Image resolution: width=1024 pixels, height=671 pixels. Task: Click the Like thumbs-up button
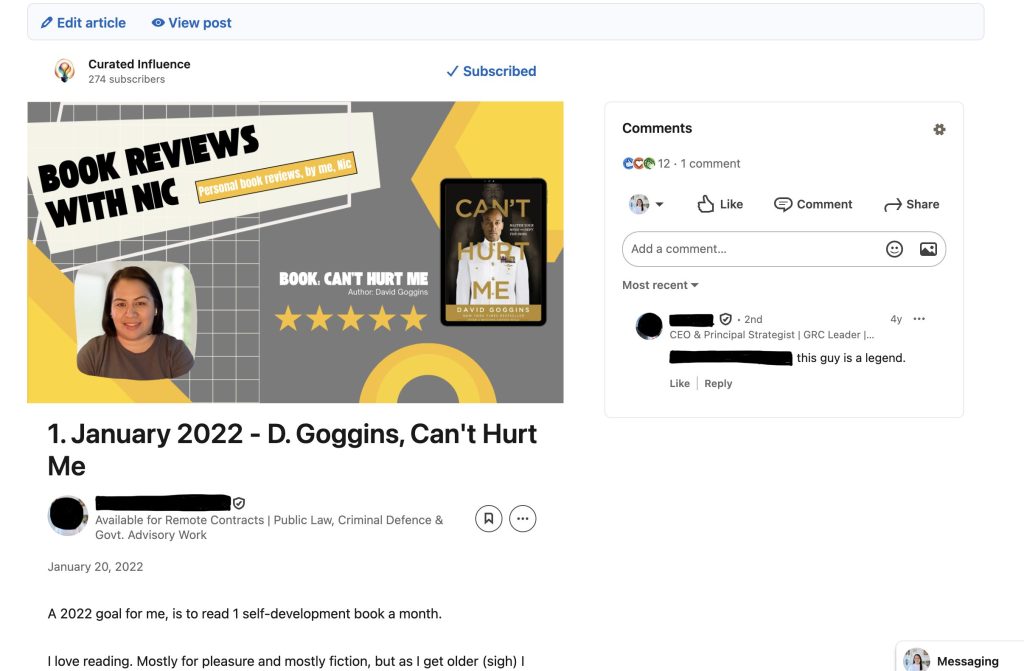point(720,204)
